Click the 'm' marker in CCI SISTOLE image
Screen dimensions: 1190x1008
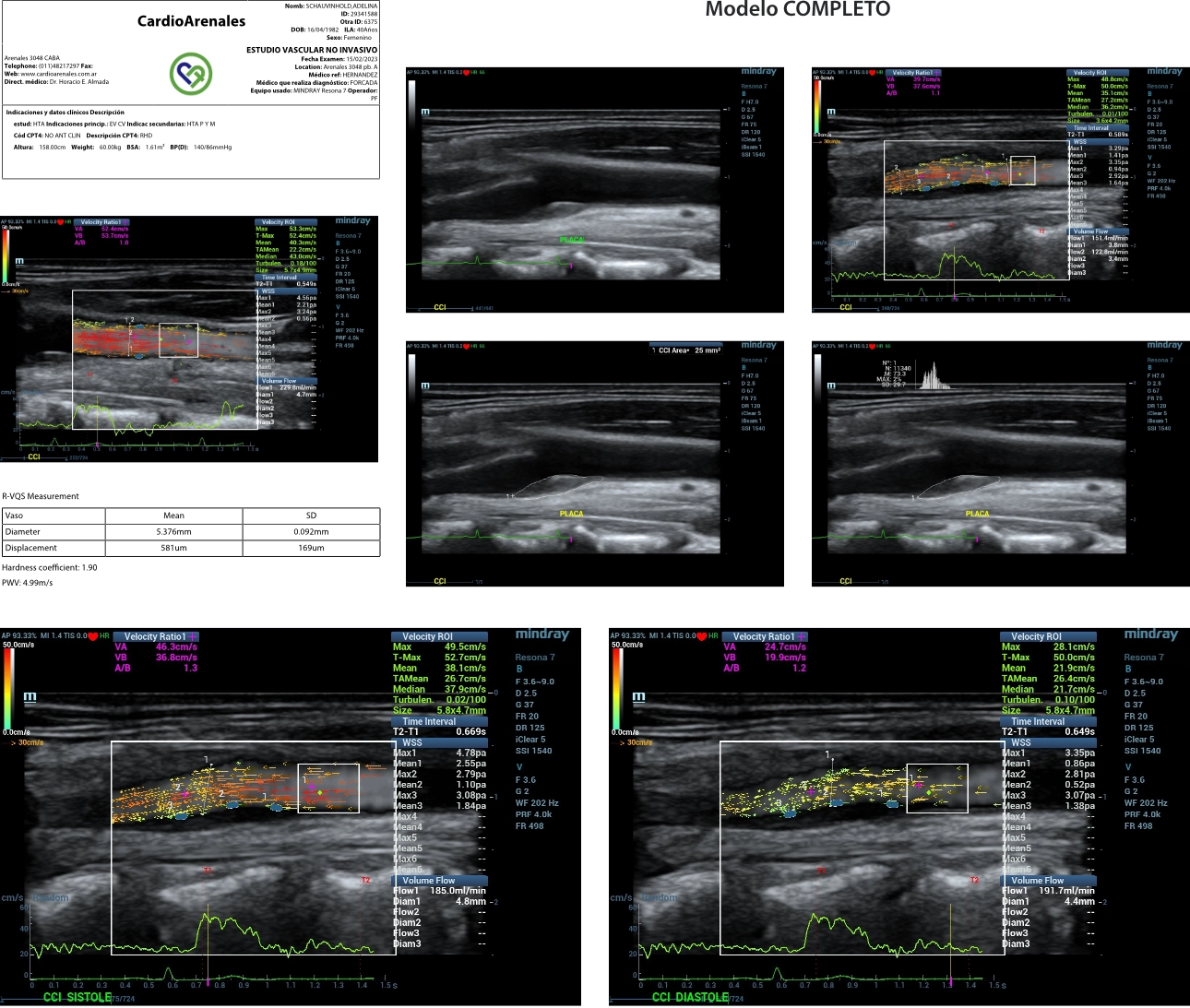pyautogui.click(x=30, y=697)
